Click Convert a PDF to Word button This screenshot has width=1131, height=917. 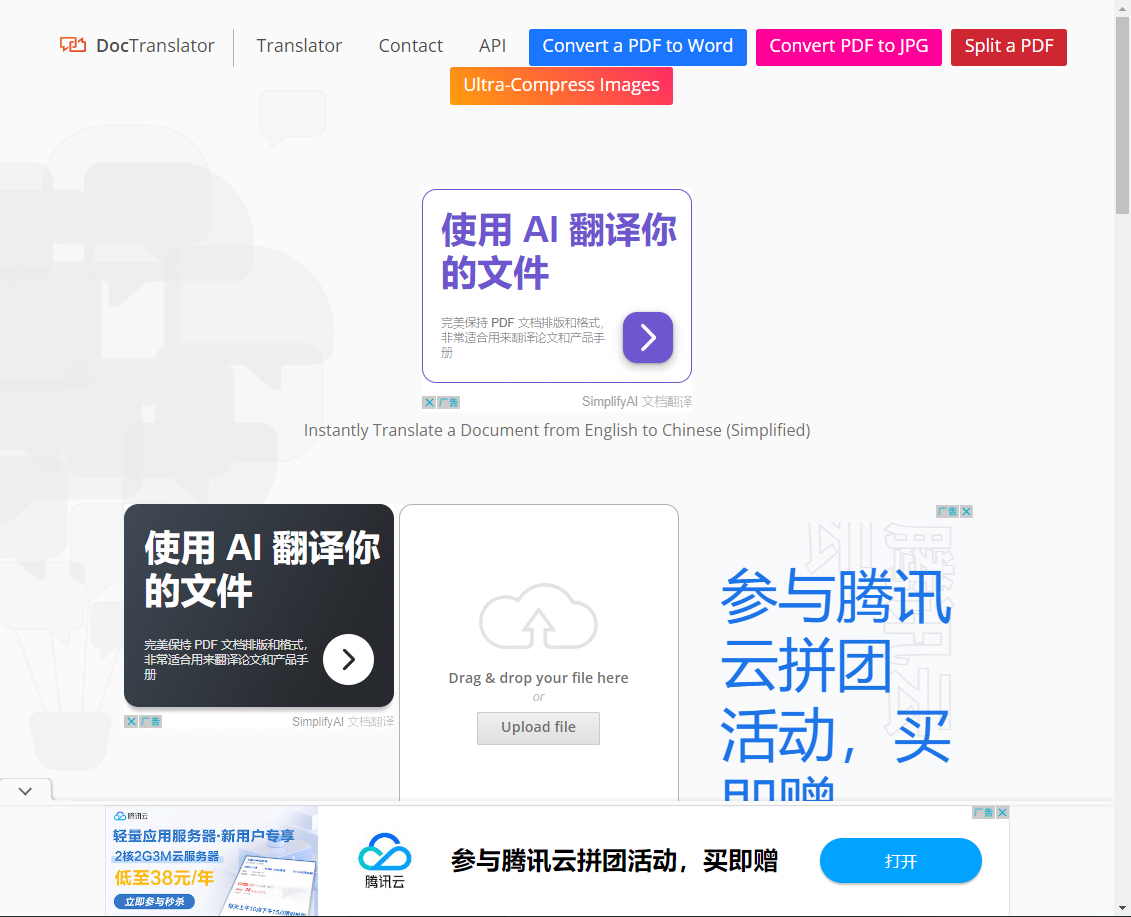638,47
